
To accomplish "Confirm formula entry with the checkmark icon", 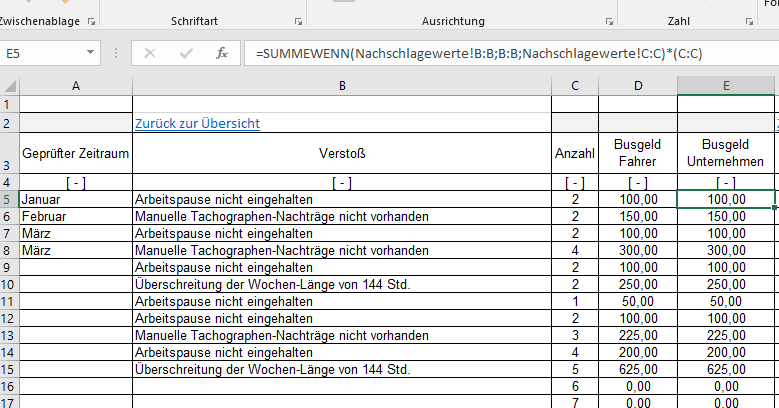I will 186,53.
